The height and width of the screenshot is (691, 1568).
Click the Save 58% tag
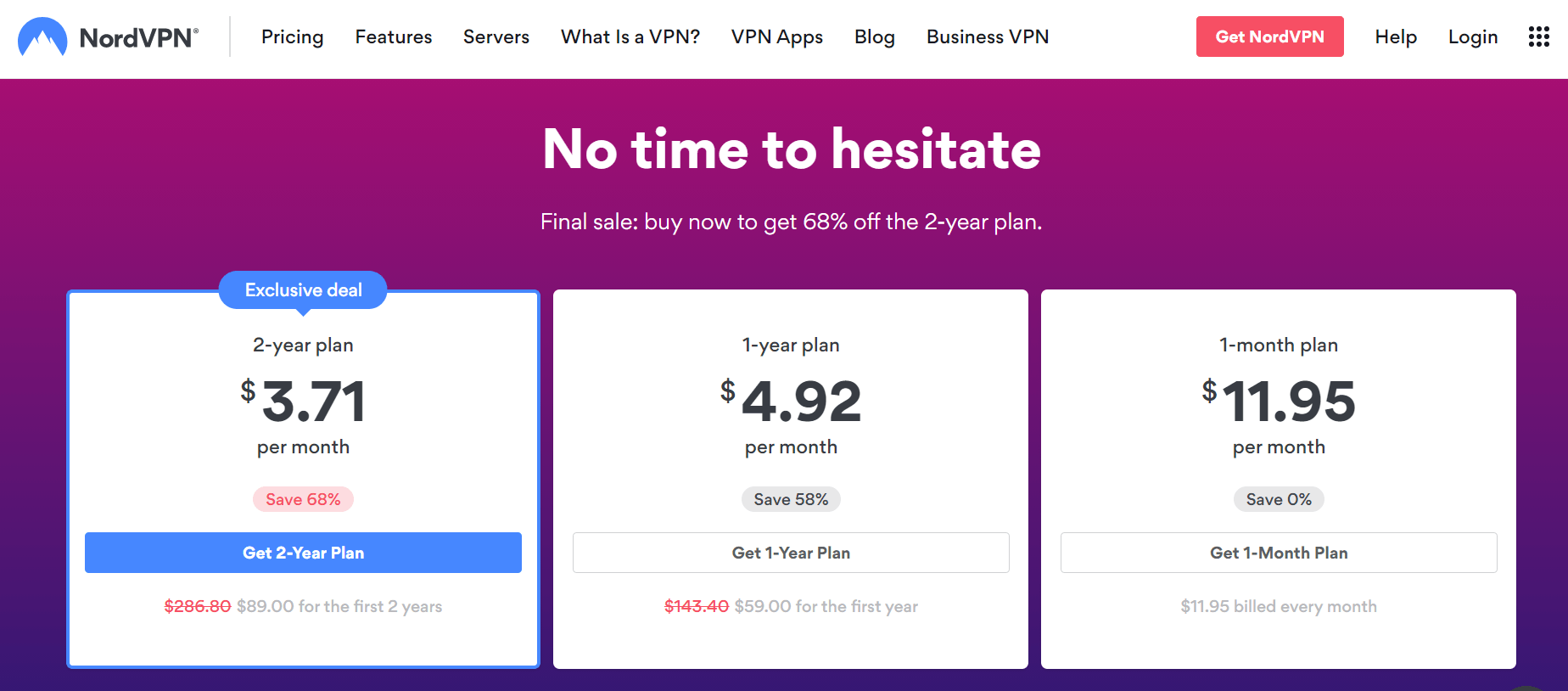click(791, 499)
